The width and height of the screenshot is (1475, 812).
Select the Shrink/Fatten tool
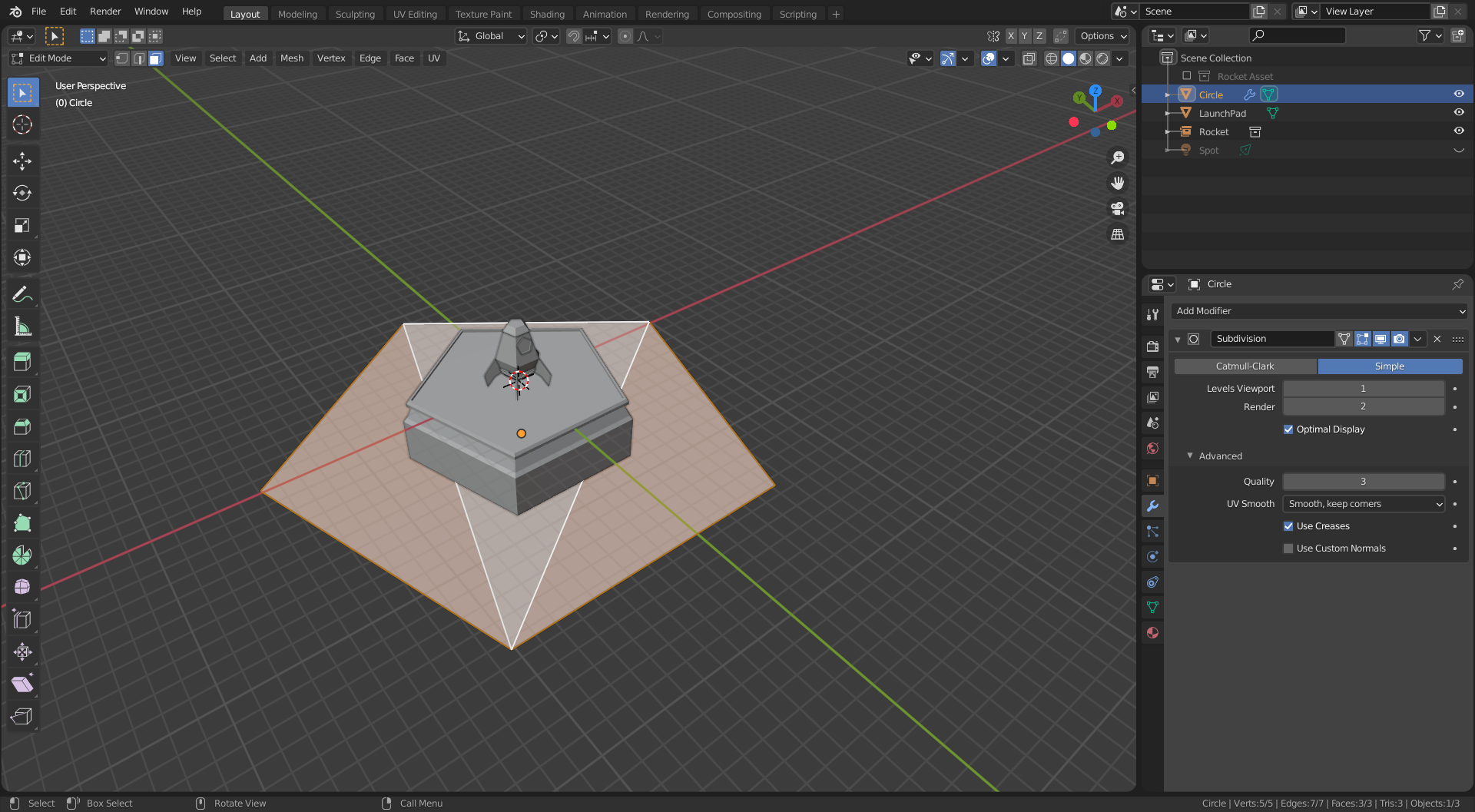click(x=22, y=652)
